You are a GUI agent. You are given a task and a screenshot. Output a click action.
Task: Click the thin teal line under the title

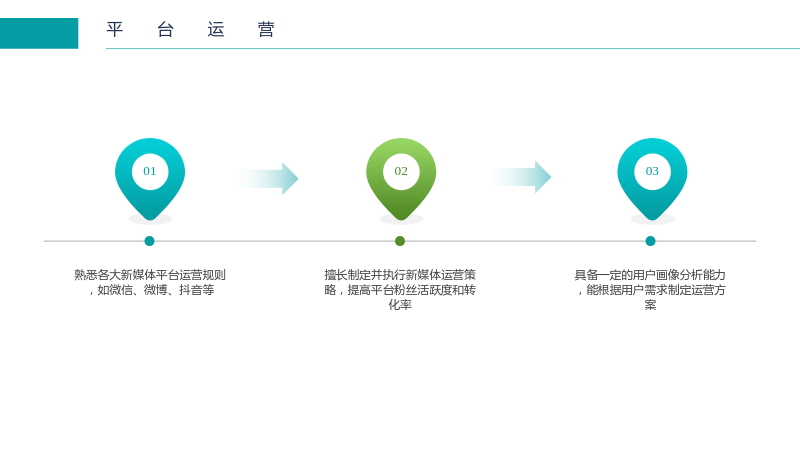click(453, 48)
